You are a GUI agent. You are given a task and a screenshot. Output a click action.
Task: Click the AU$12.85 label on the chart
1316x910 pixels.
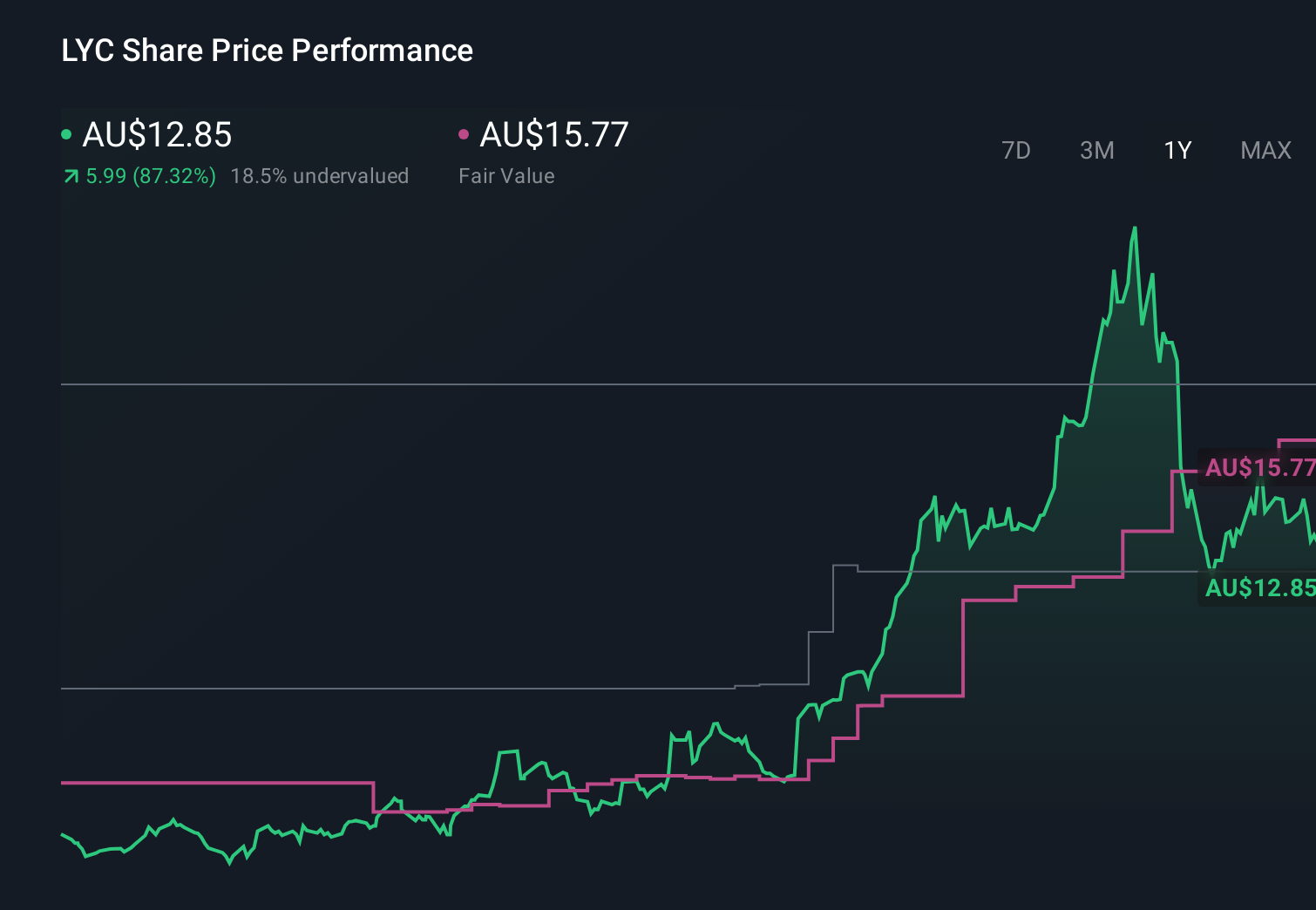(1260, 587)
